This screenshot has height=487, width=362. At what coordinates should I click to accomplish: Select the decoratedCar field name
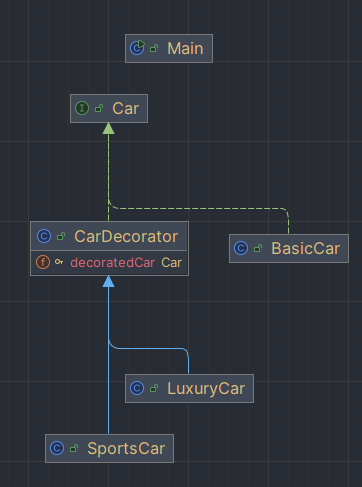(113, 262)
